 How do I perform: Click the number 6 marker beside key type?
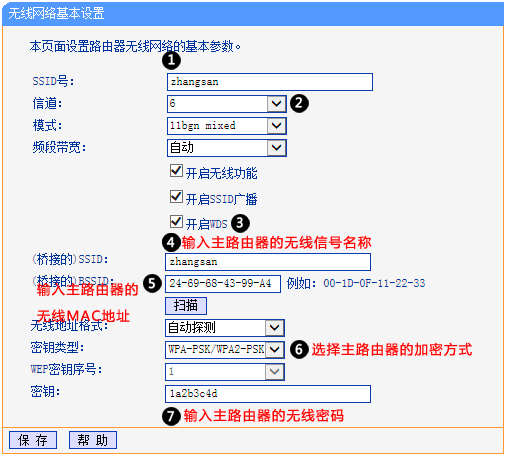coord(299,349)
